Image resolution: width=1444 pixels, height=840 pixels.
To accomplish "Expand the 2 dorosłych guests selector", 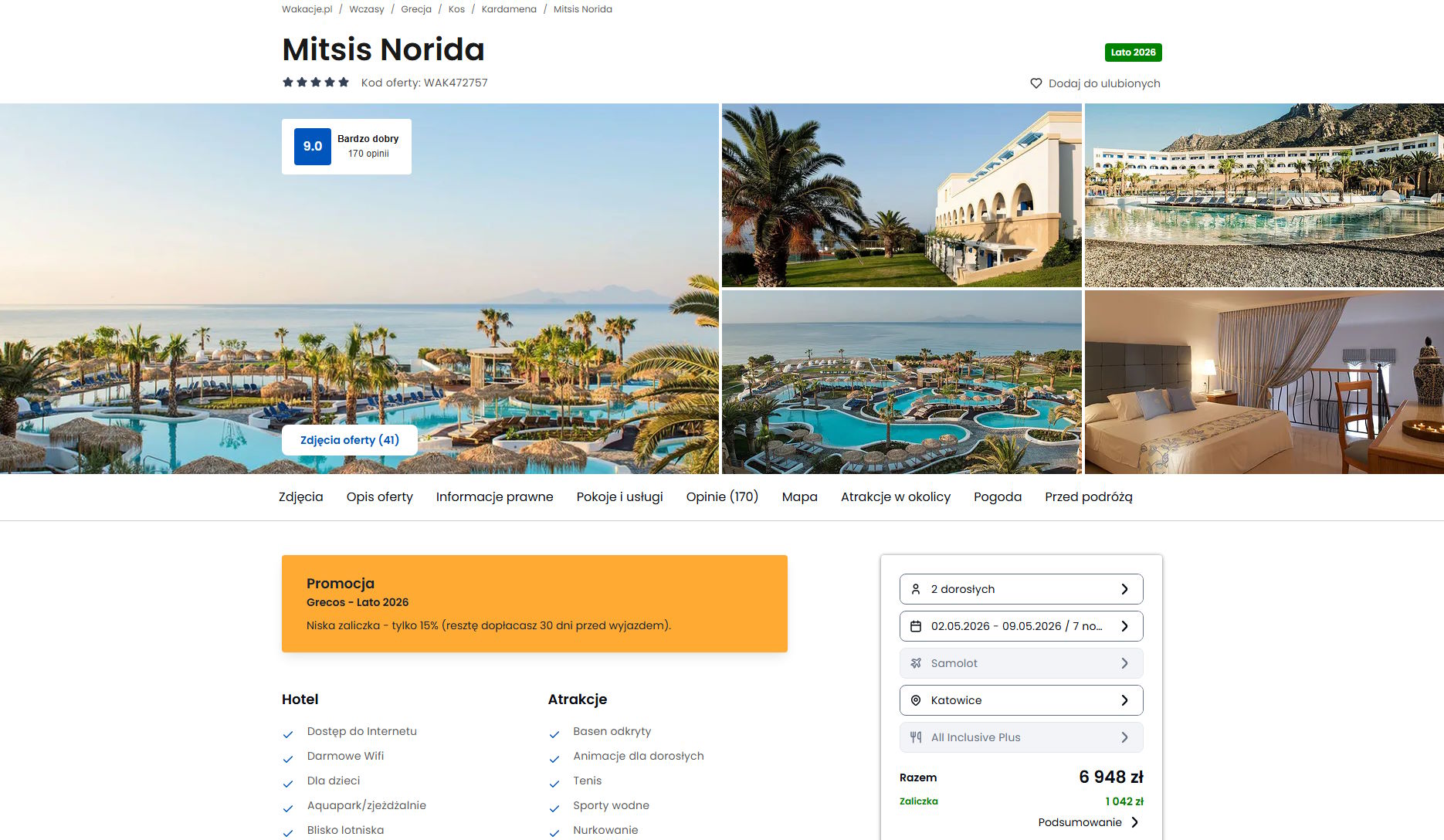I will (x=1021, y=589).
